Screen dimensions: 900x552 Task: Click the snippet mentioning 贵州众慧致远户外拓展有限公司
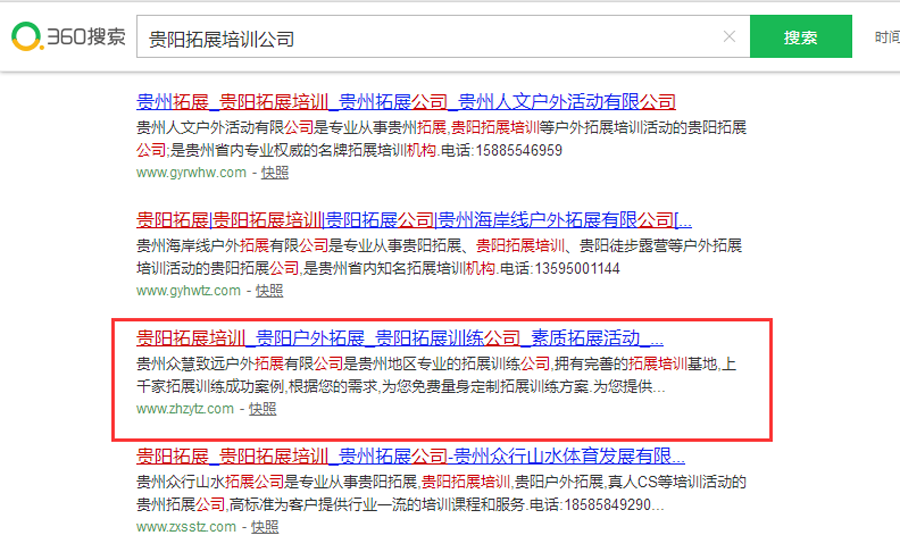pyautogui.click(x=436, y=375)
